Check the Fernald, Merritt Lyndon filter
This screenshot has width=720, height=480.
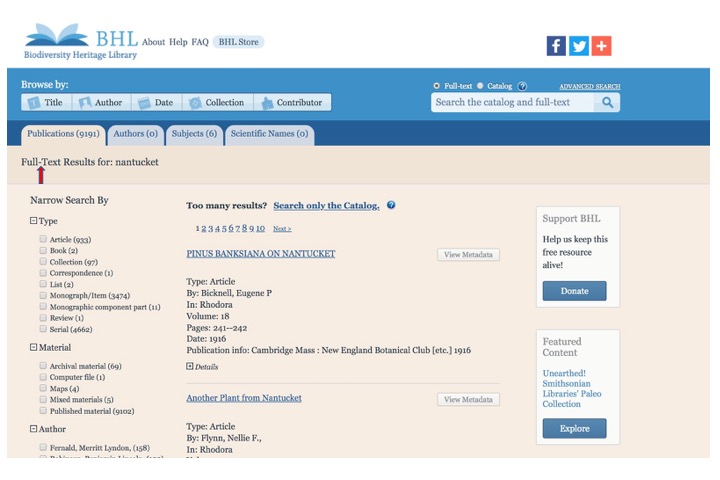(43, 447)
